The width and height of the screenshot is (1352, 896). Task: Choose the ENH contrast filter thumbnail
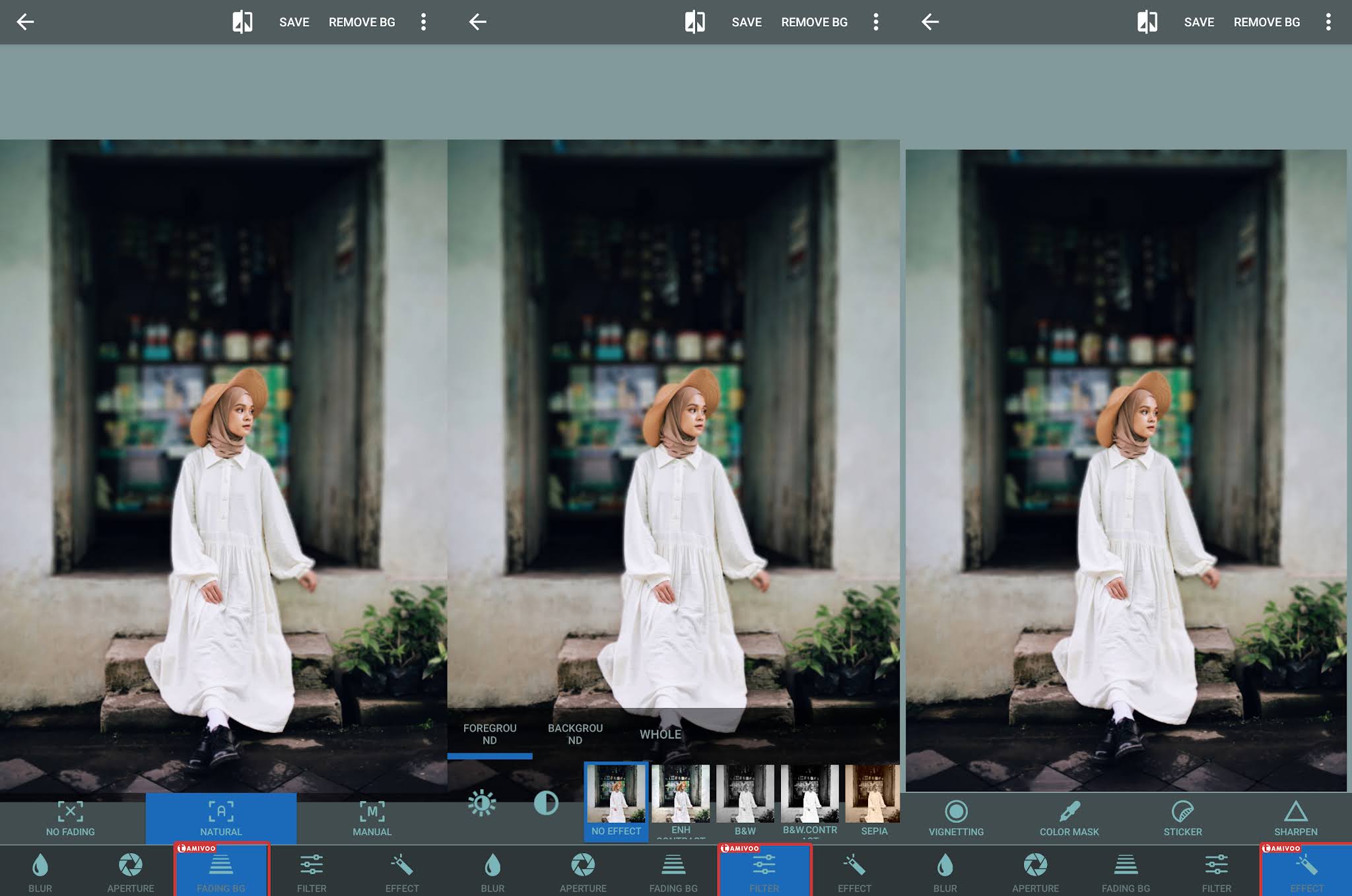[x=681, y=794]
